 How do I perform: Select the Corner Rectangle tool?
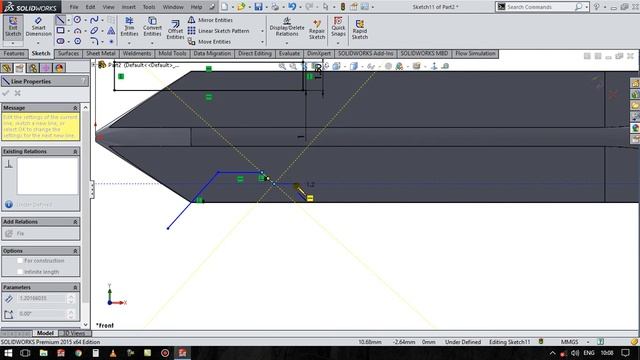point(60,31)
